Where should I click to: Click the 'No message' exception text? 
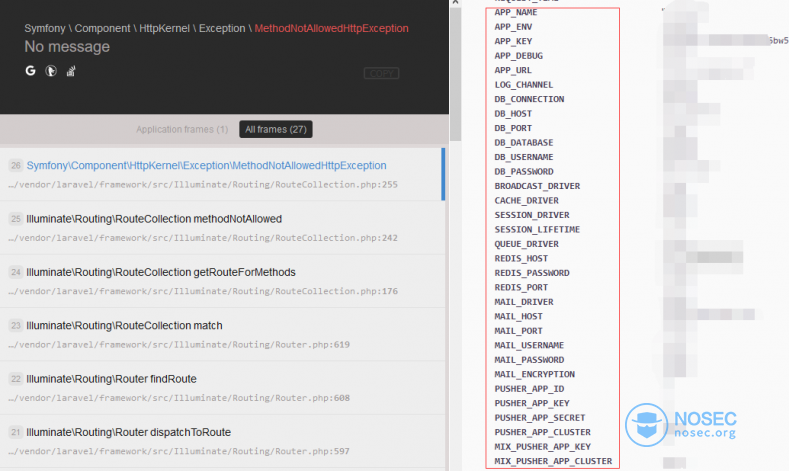coord(67,47)
